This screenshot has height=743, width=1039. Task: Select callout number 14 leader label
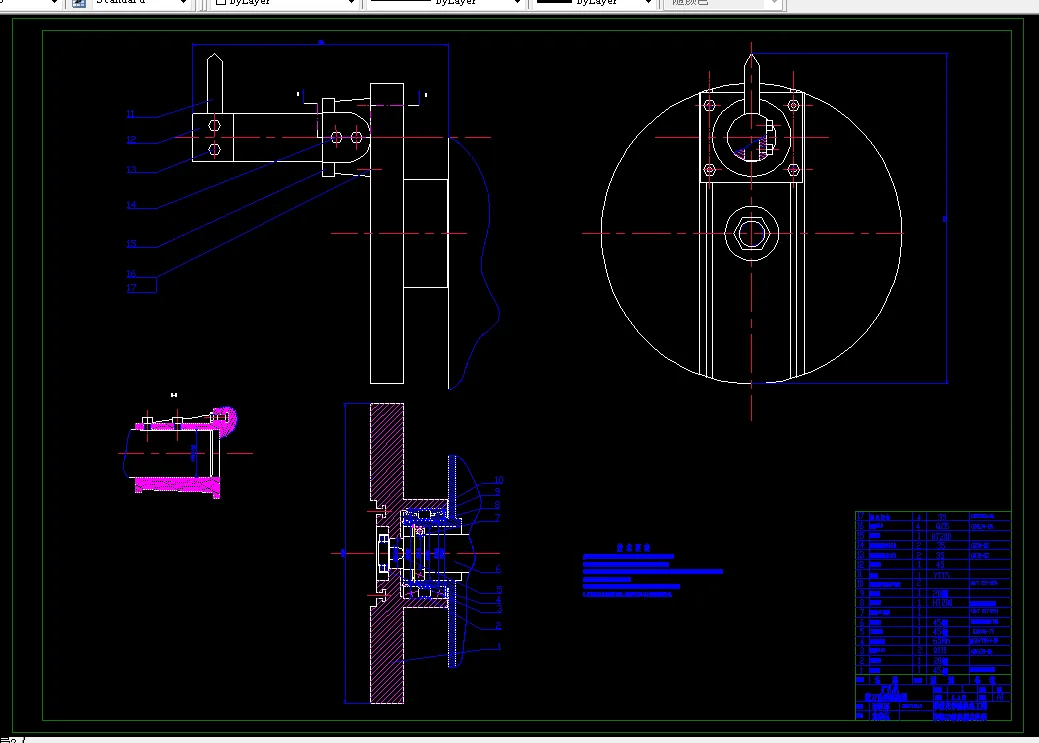131,205
